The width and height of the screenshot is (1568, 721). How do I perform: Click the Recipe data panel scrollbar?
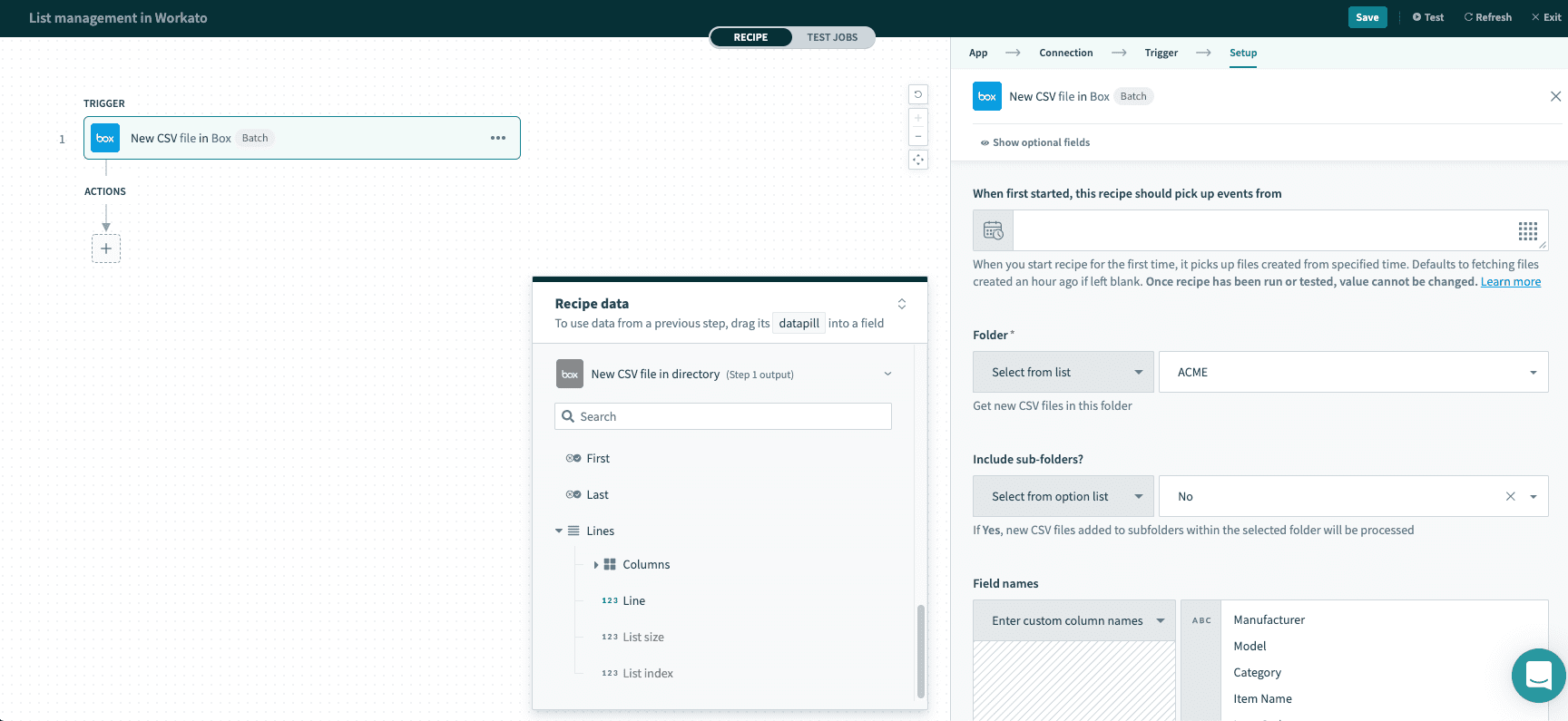tap(921, 651)
